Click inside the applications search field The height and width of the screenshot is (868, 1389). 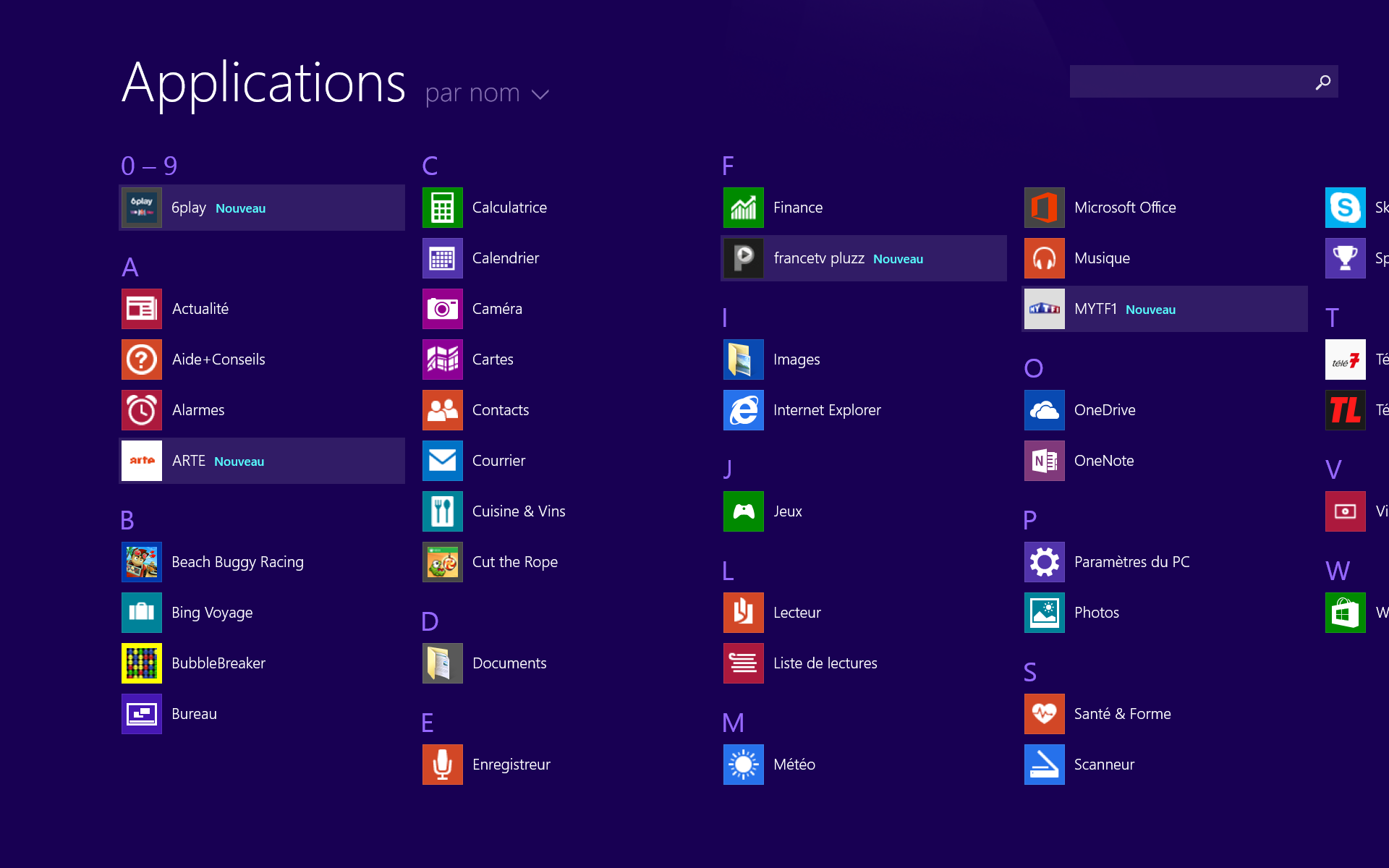(1204, 82)
